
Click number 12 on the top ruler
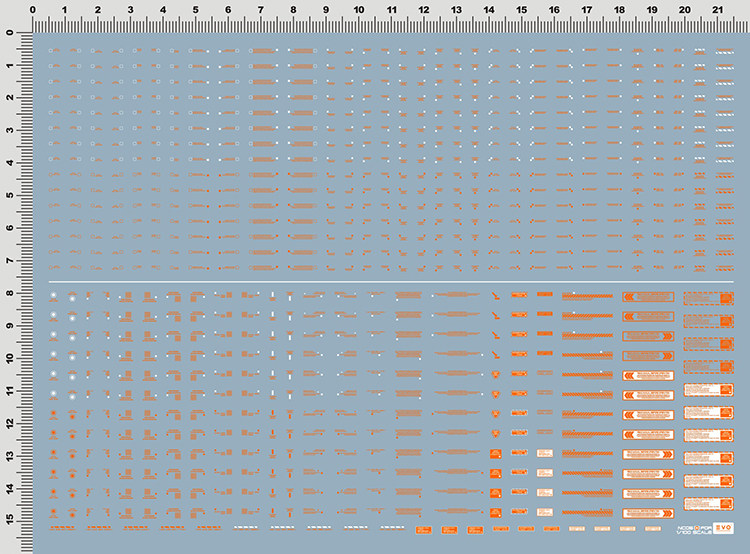tap(424, 10)
